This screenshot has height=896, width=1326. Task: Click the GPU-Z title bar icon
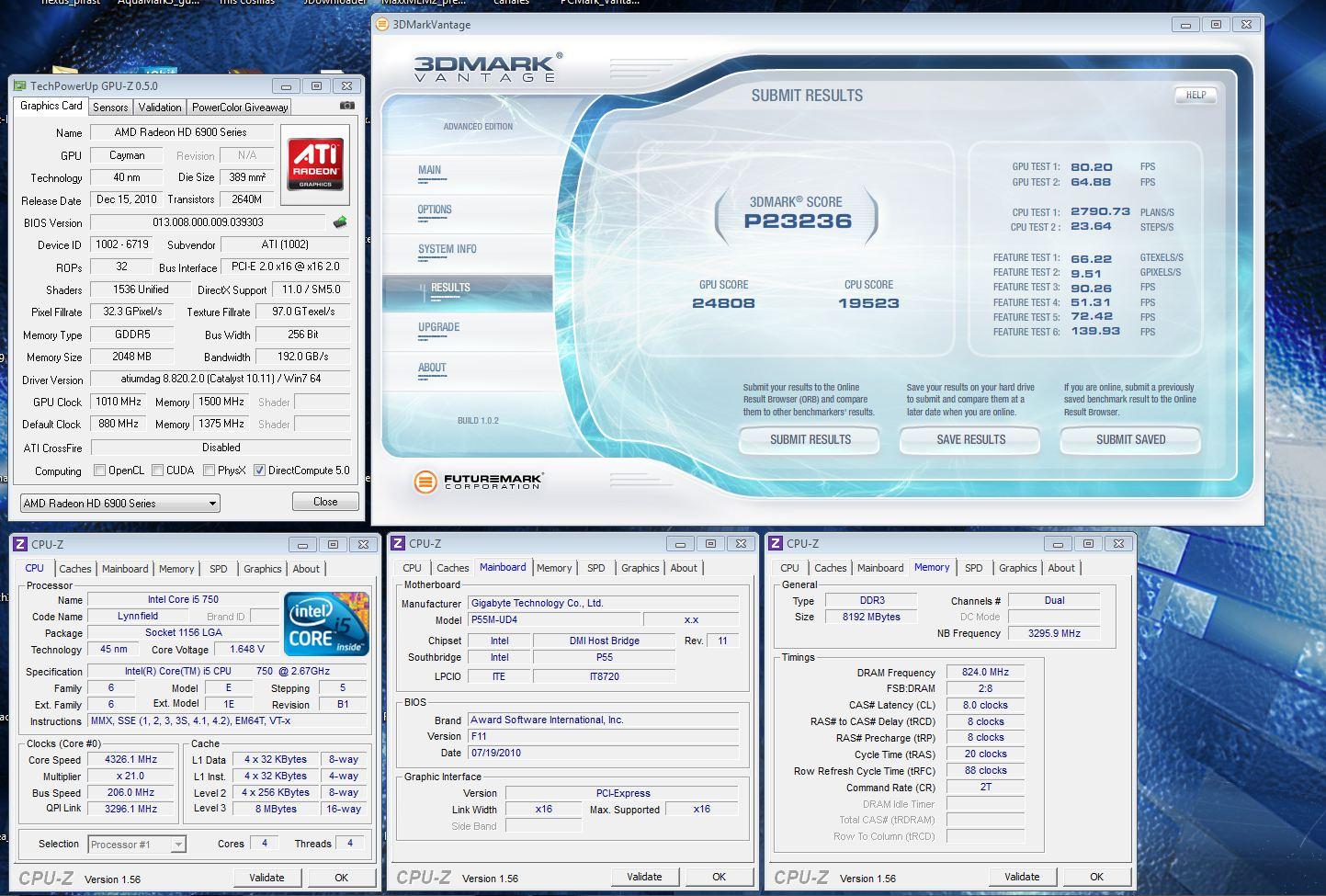pos(19,85)
